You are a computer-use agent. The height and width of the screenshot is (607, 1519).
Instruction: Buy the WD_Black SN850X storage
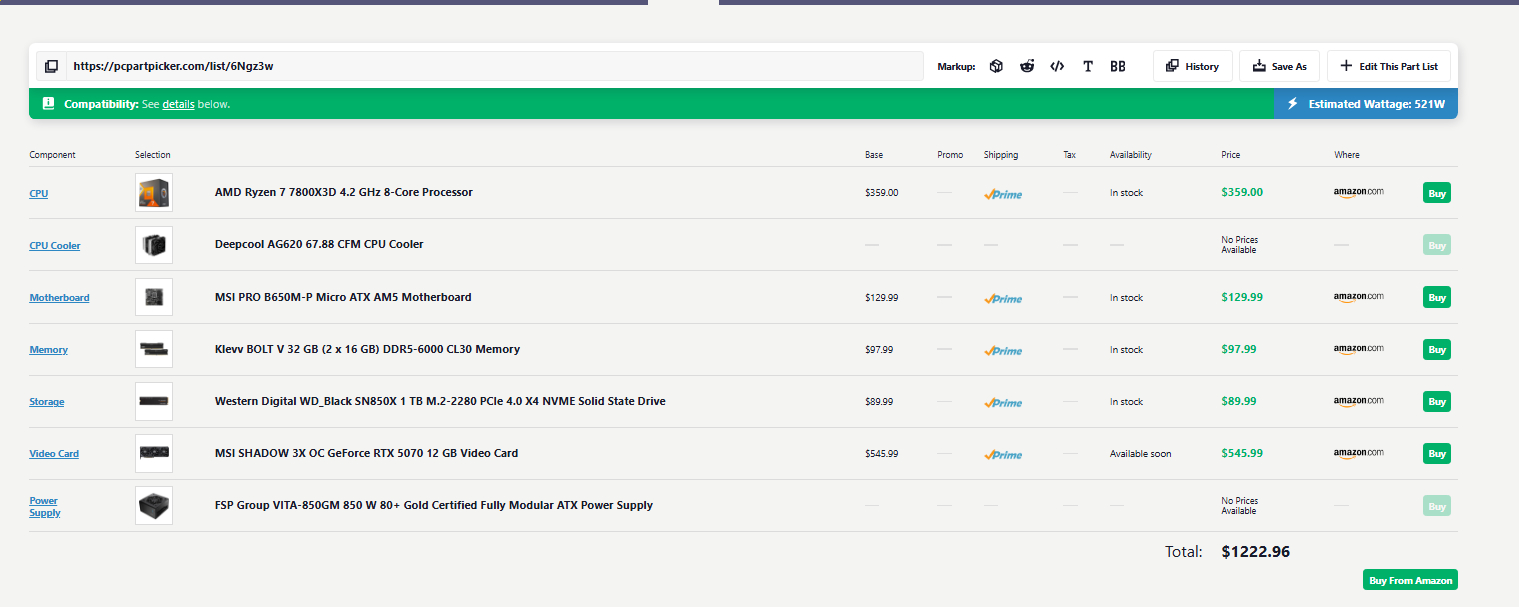coord(1437,401)
